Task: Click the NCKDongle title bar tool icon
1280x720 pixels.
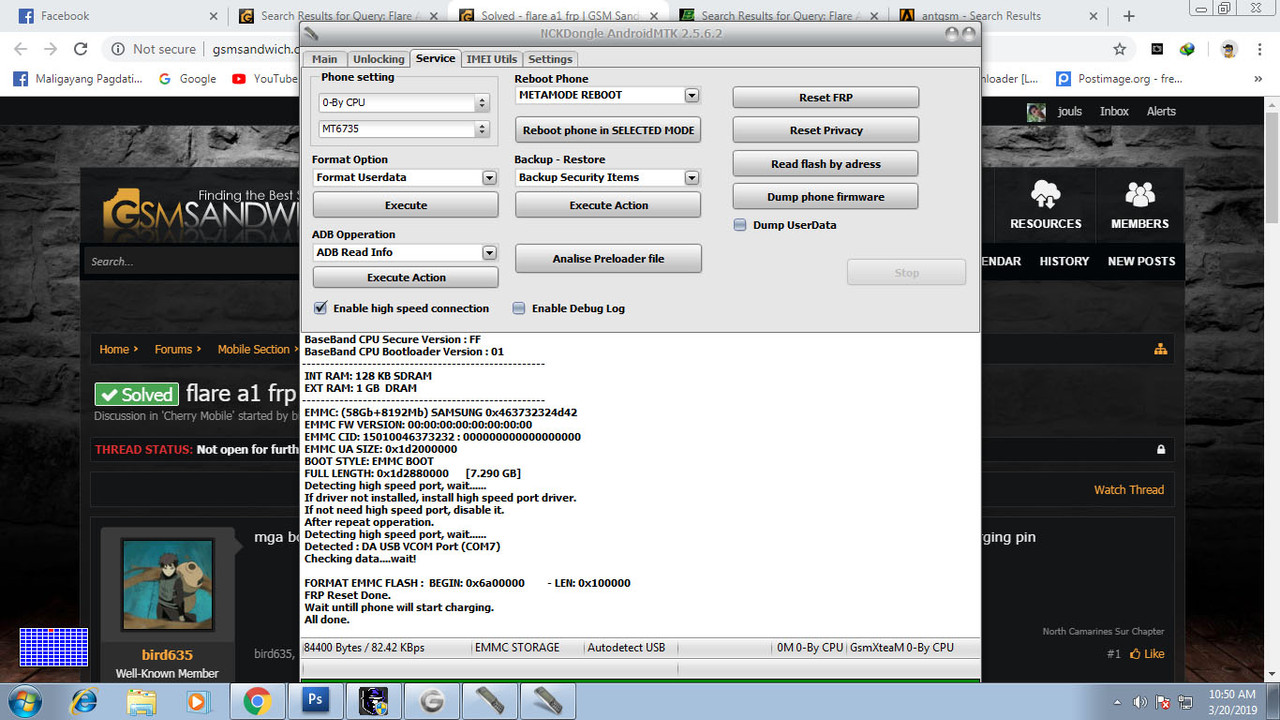Action: click(311, 34)
